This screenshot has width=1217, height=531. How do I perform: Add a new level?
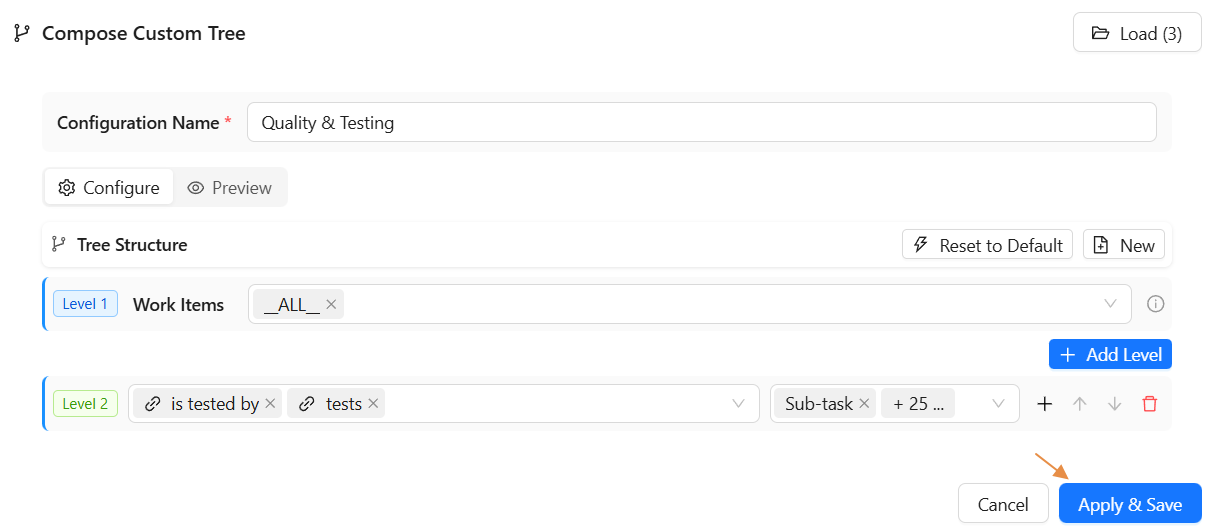1110,355
